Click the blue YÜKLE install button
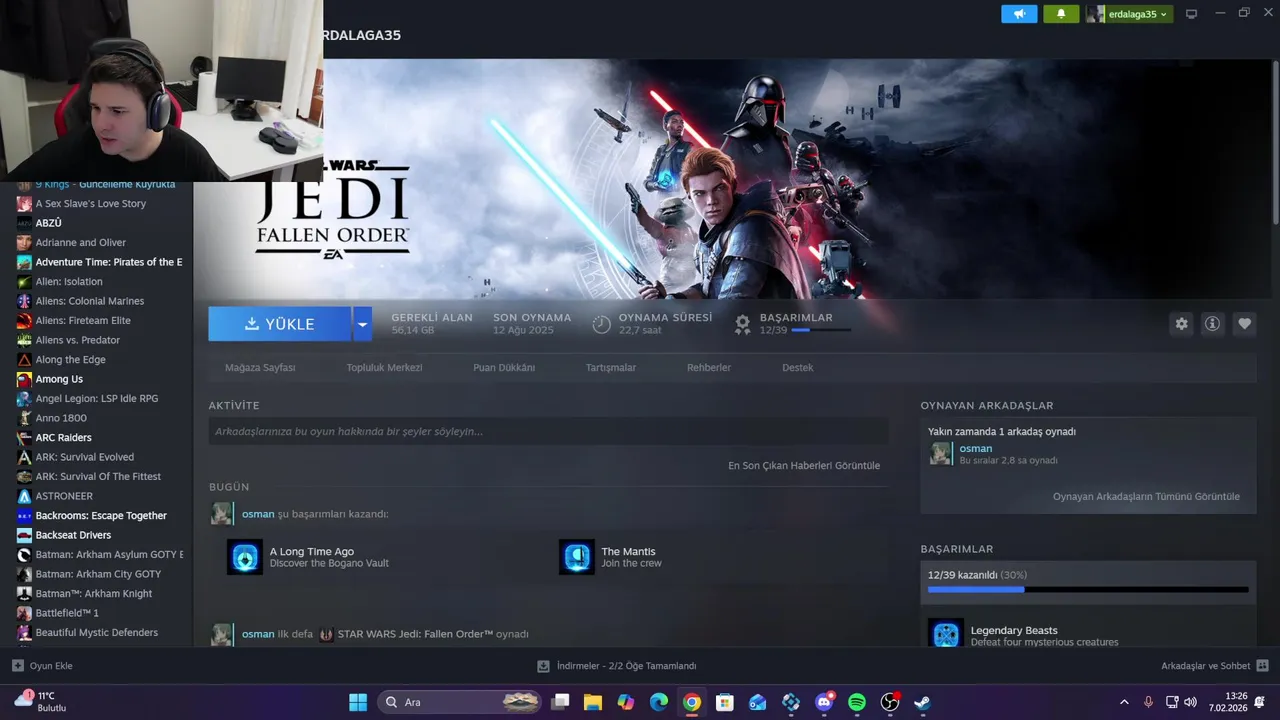 tap(280, 324)
